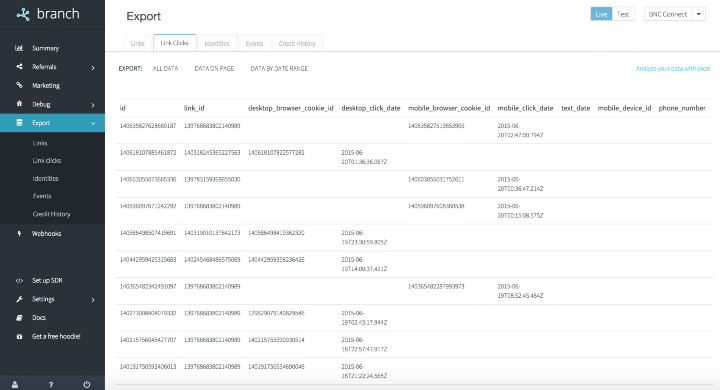Click the Referrals share icon
The height and width of the screenshot is (390, 720).
point(19,67)
